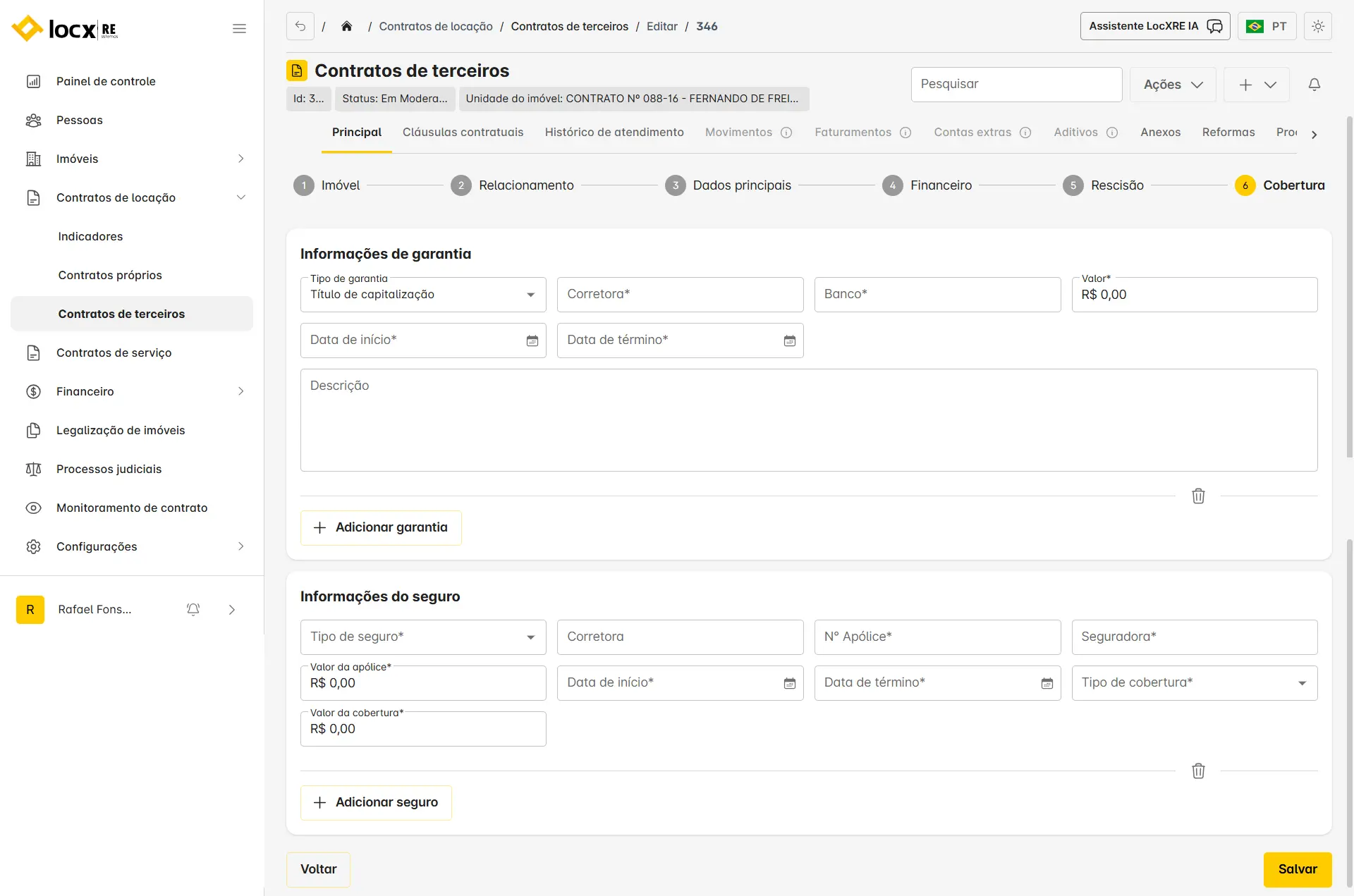Open Ações dropdown menu
The image size is (1354, 896).
(1173, 85)
